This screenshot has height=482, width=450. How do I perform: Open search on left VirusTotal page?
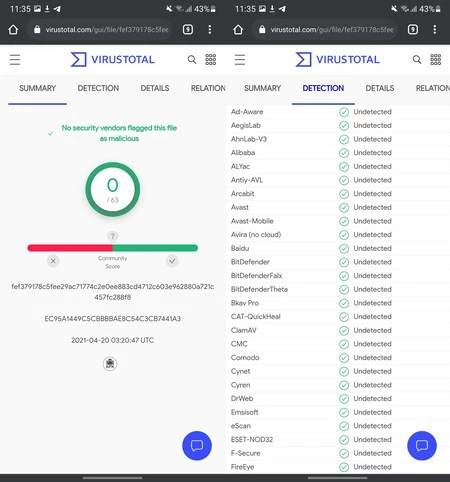192,60
